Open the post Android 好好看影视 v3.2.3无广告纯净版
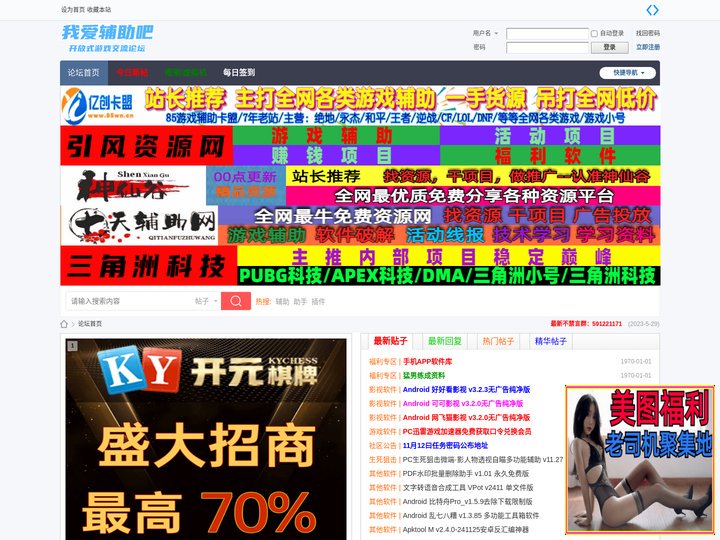Screen dimensions: 720x540 pos(467,389)
